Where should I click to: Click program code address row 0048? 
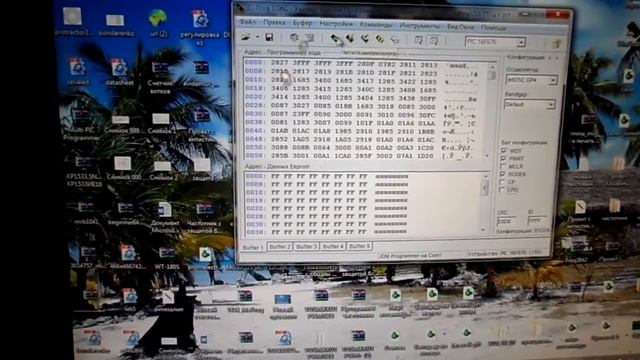[x=255, y=139]
